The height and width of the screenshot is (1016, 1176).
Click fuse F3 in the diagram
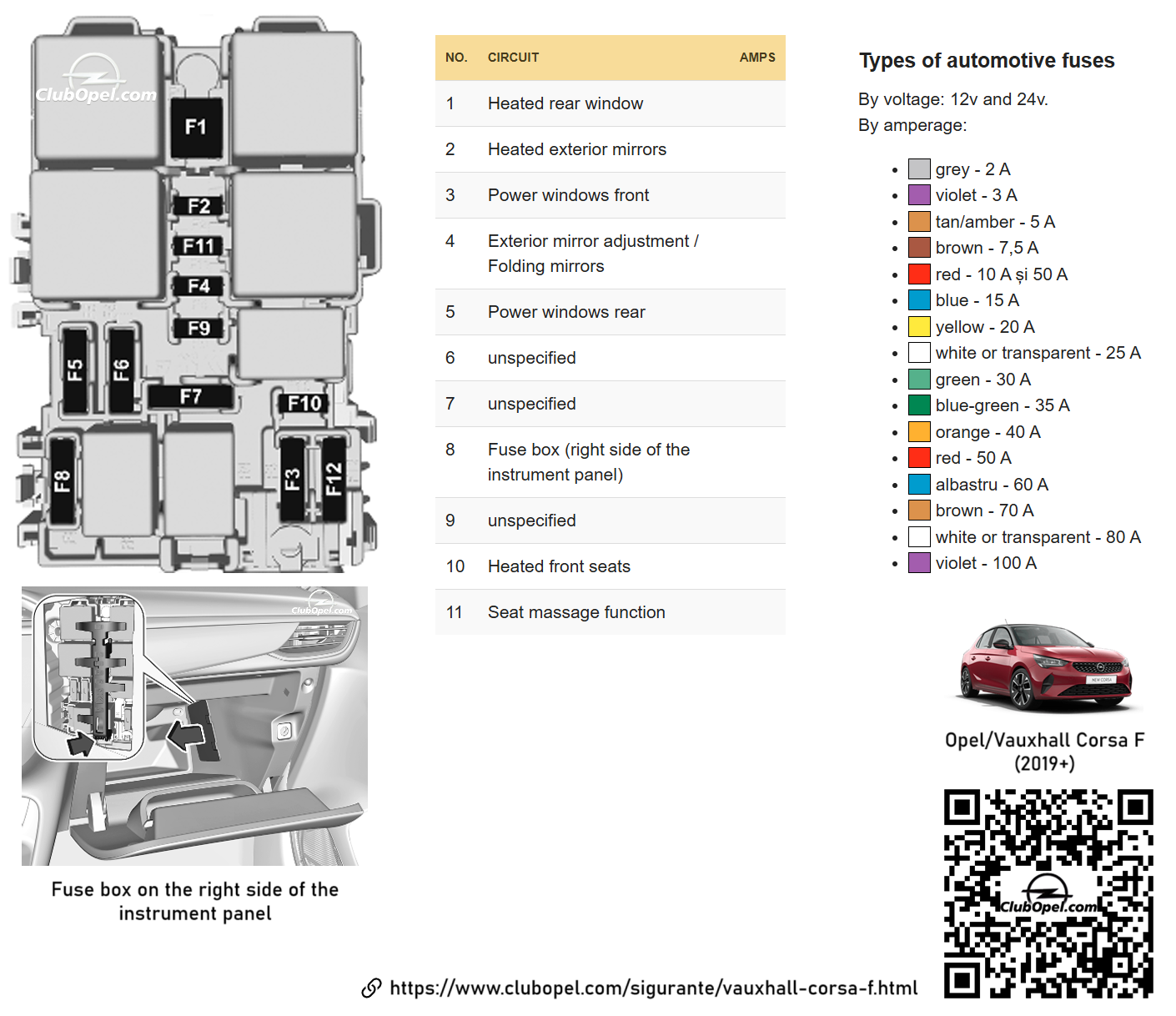[292, 479]
